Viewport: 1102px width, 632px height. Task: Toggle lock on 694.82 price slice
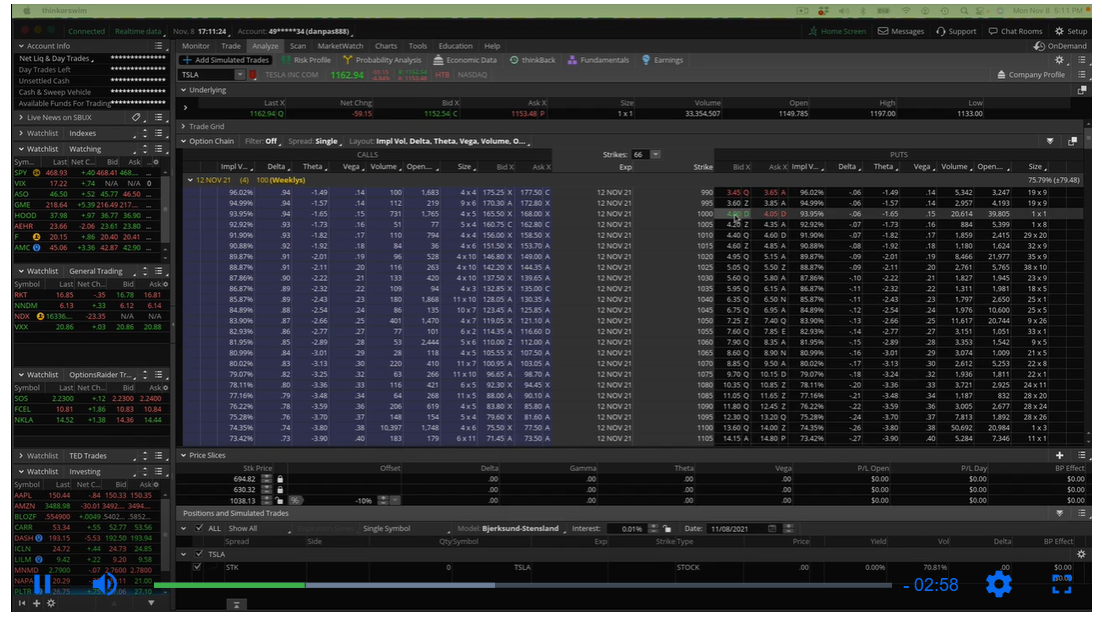280,479
